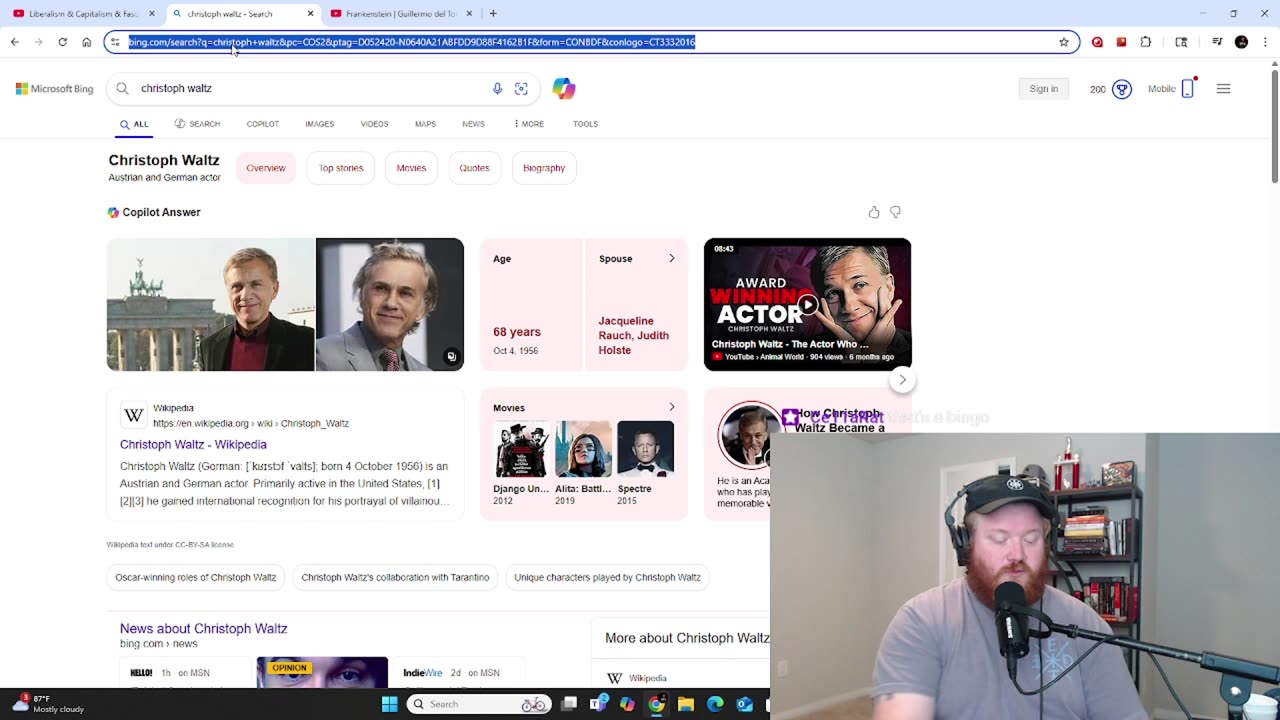Select Oscar-winning roles of Christoph Waltz suggestion
The width and height of the screenshot is (1280, 720).
pos(195,577)
